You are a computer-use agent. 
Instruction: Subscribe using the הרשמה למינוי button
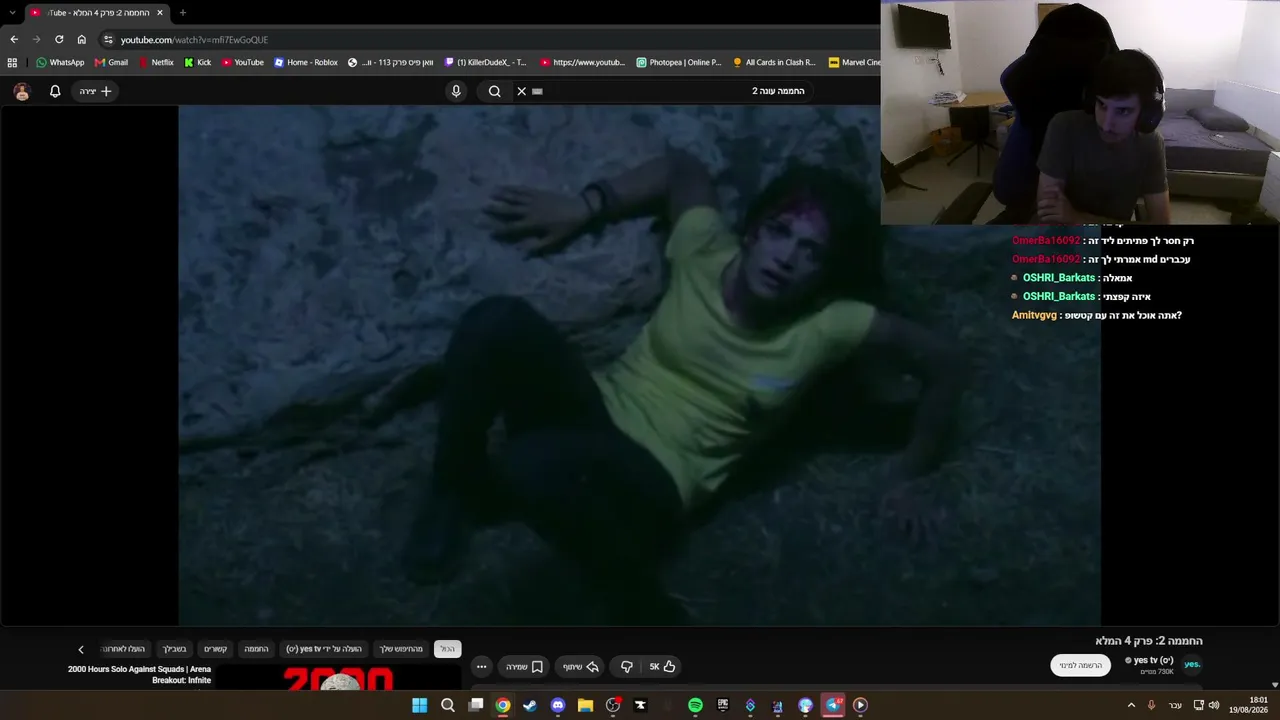click(1081, 665)
